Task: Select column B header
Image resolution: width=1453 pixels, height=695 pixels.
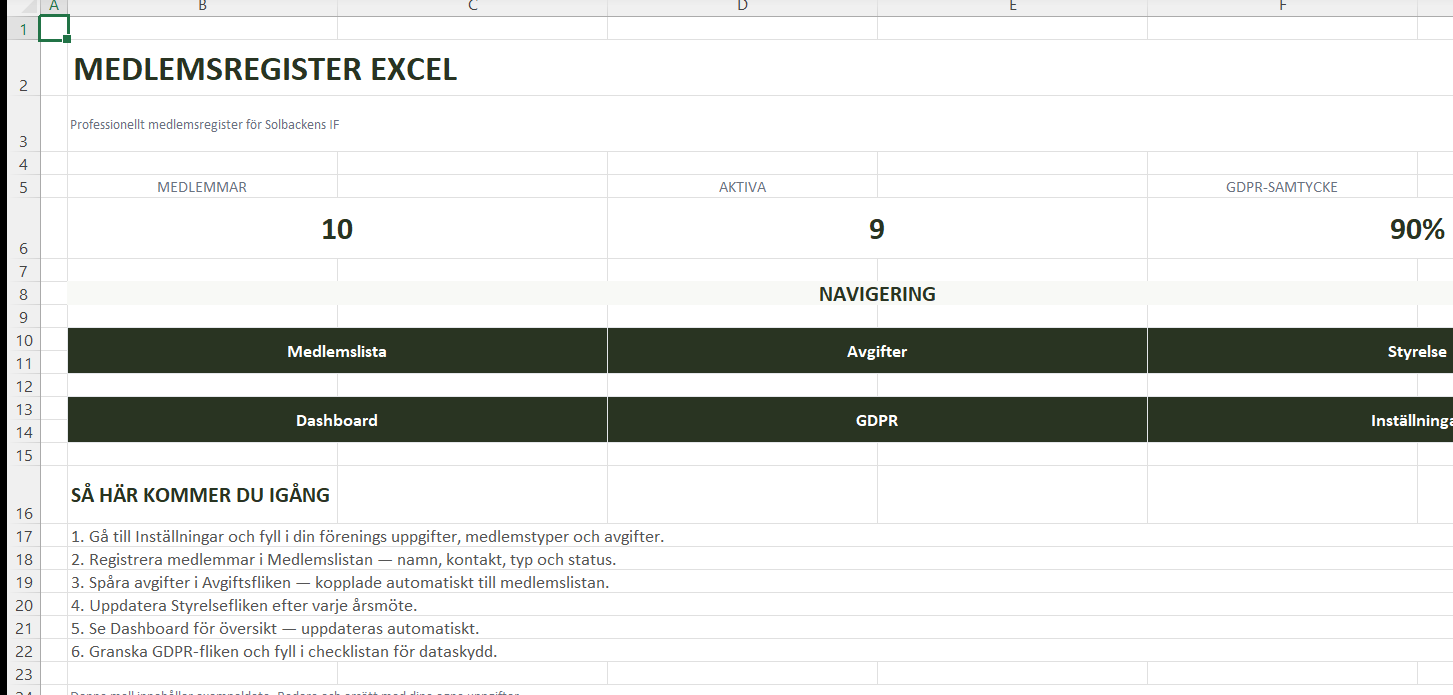Action: tap(203, 7)
